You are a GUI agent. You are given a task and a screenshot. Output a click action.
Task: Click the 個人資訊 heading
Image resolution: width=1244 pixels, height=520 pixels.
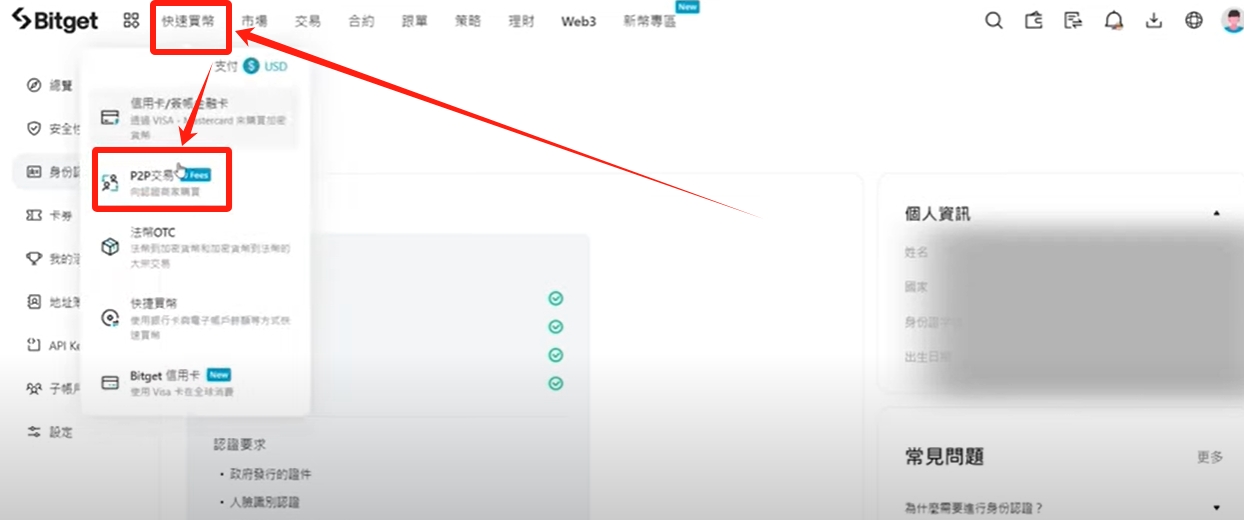[x=937, y=214]
